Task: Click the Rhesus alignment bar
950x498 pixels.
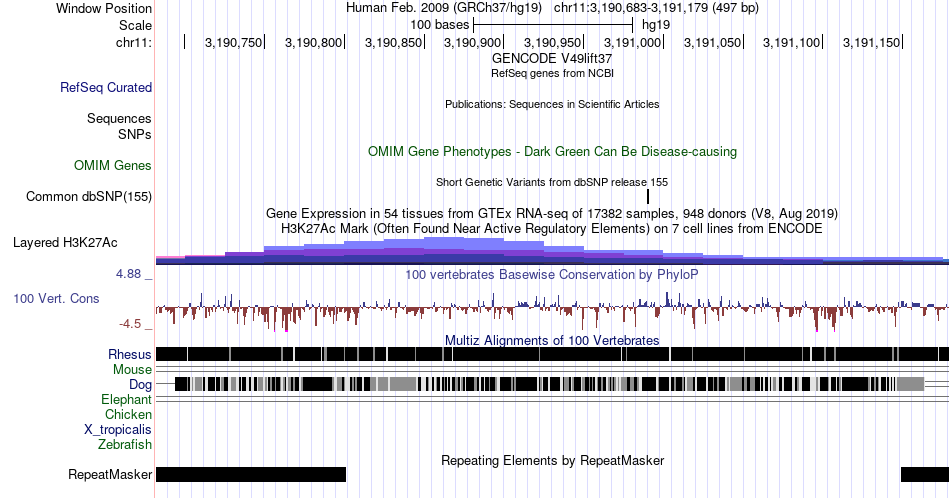Action: pyautogui.click(x=552, y=354)
